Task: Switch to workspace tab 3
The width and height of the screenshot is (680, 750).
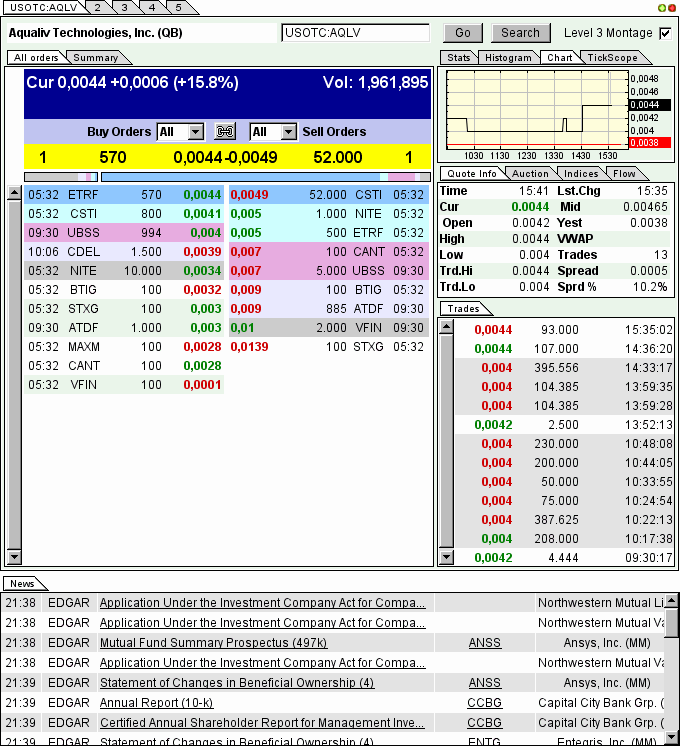Action: click(124, 7)
